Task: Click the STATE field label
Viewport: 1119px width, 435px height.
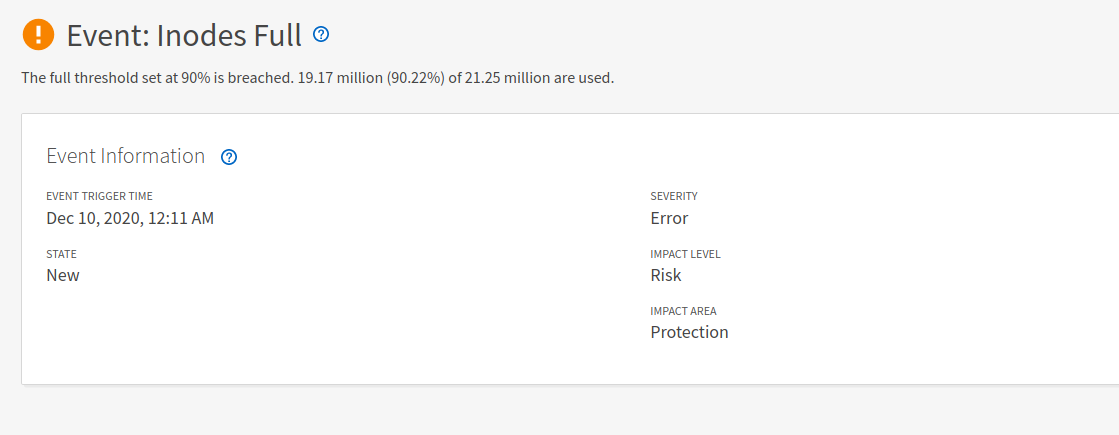Action: [61, 254]
